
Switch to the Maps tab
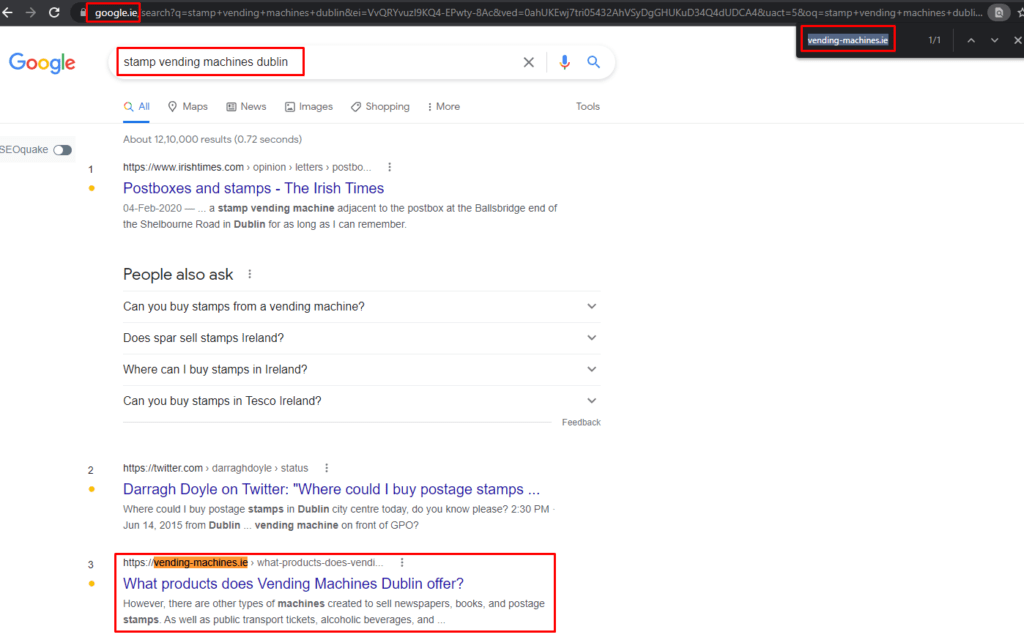point(187,106)
